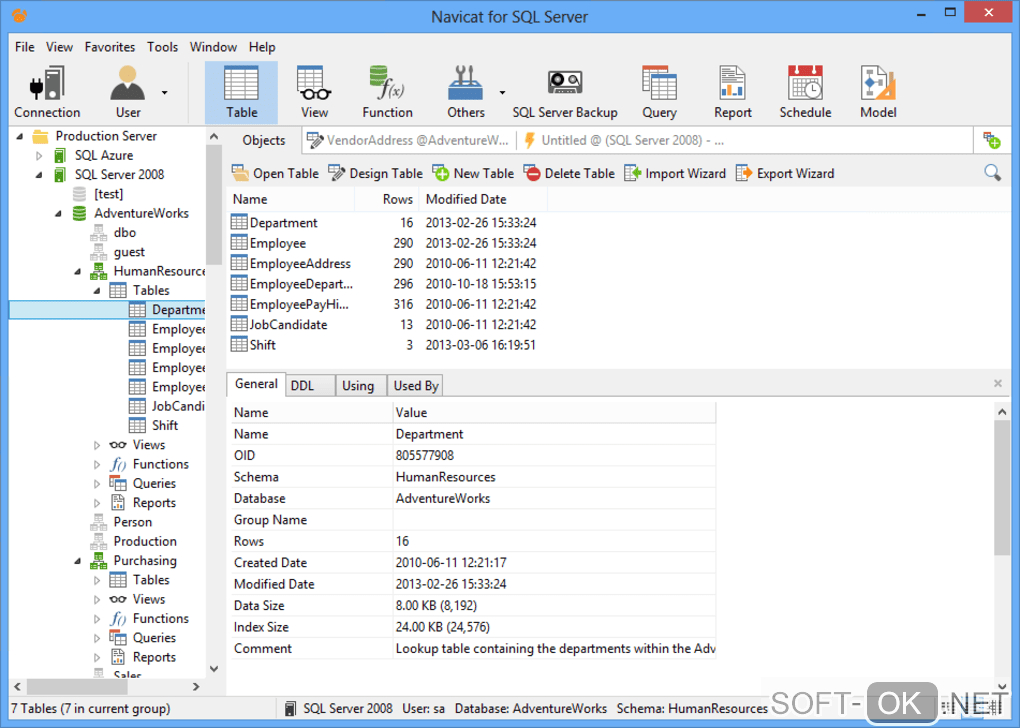Click Department table icon in object list

239,222
